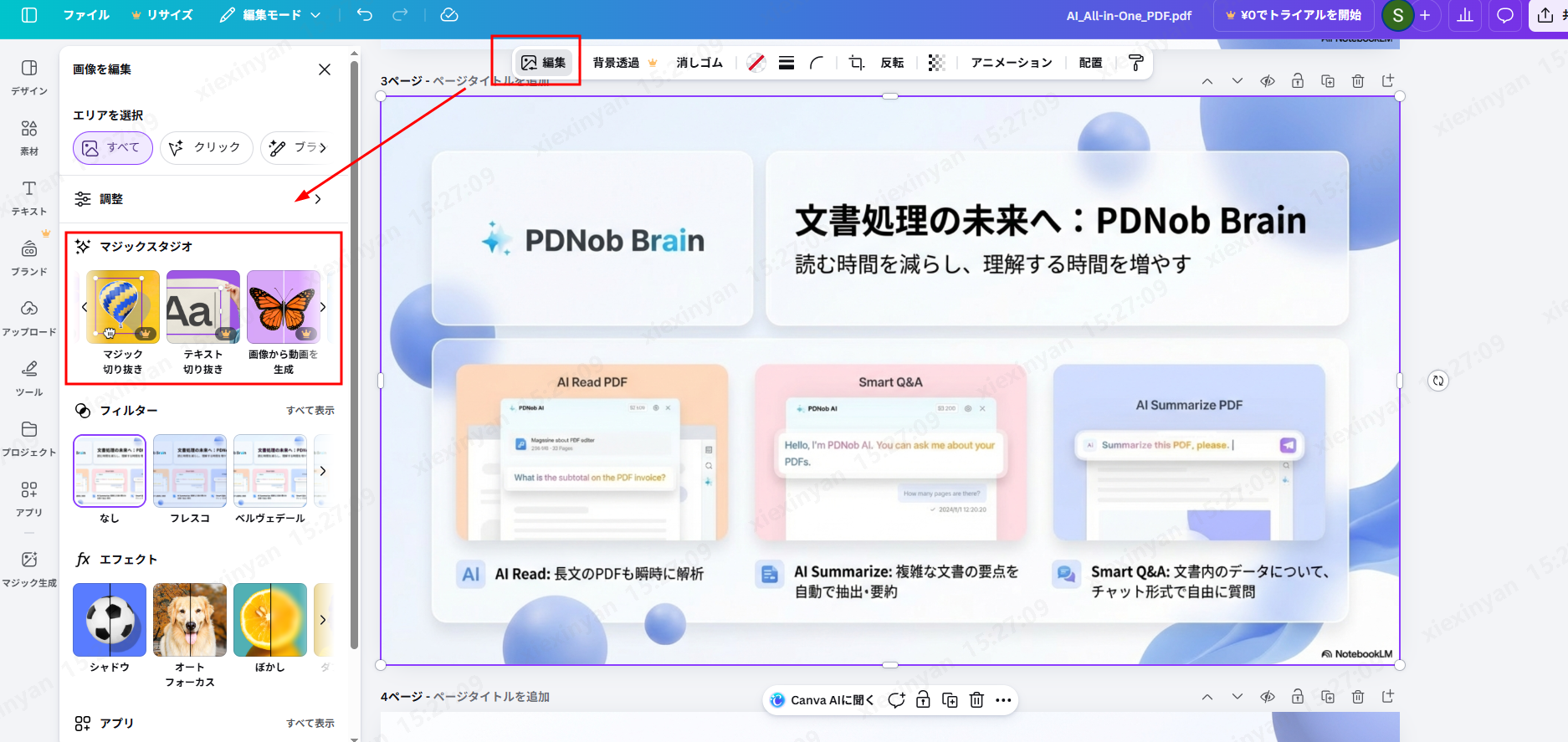
Task: Open the analytics chart icon
Action: [1465, 15]
